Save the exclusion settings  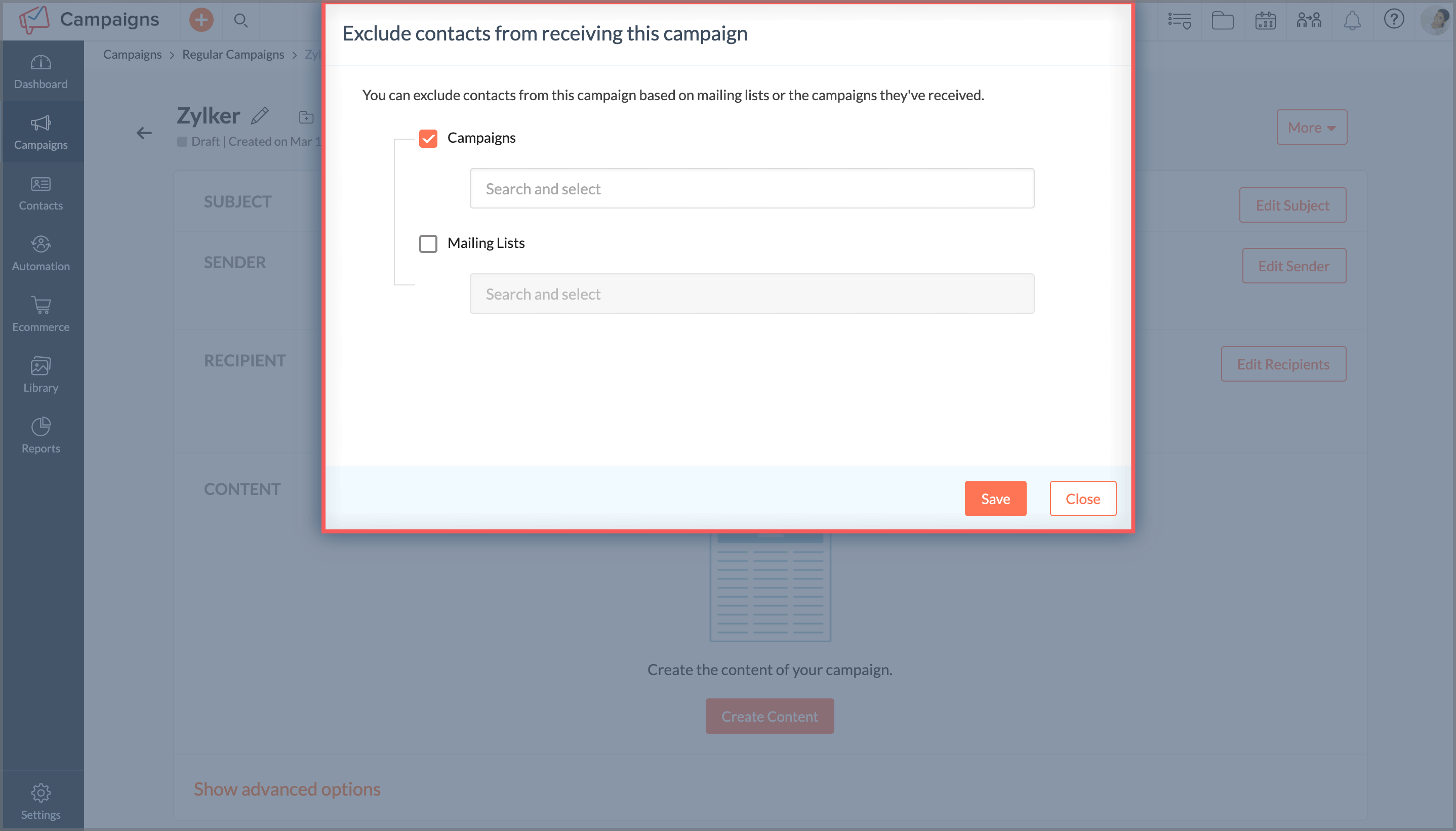click(995, 497)
